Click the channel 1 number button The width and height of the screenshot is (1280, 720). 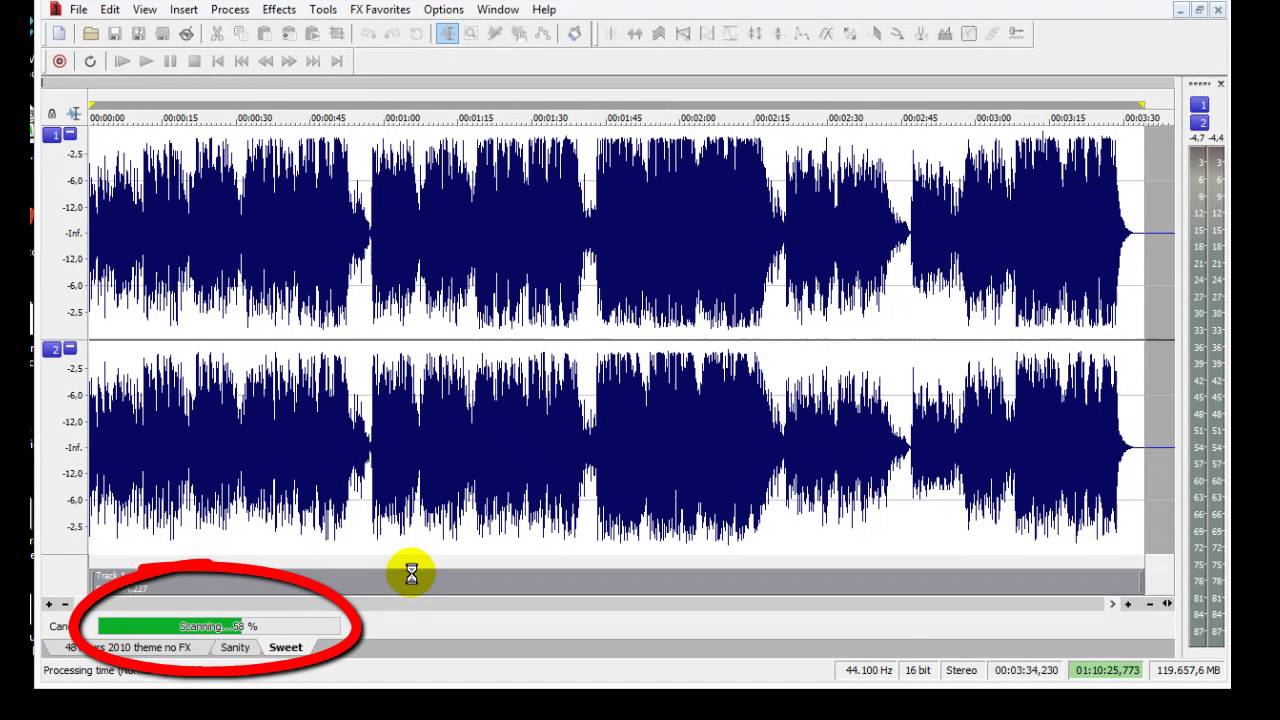click(52, 134)
